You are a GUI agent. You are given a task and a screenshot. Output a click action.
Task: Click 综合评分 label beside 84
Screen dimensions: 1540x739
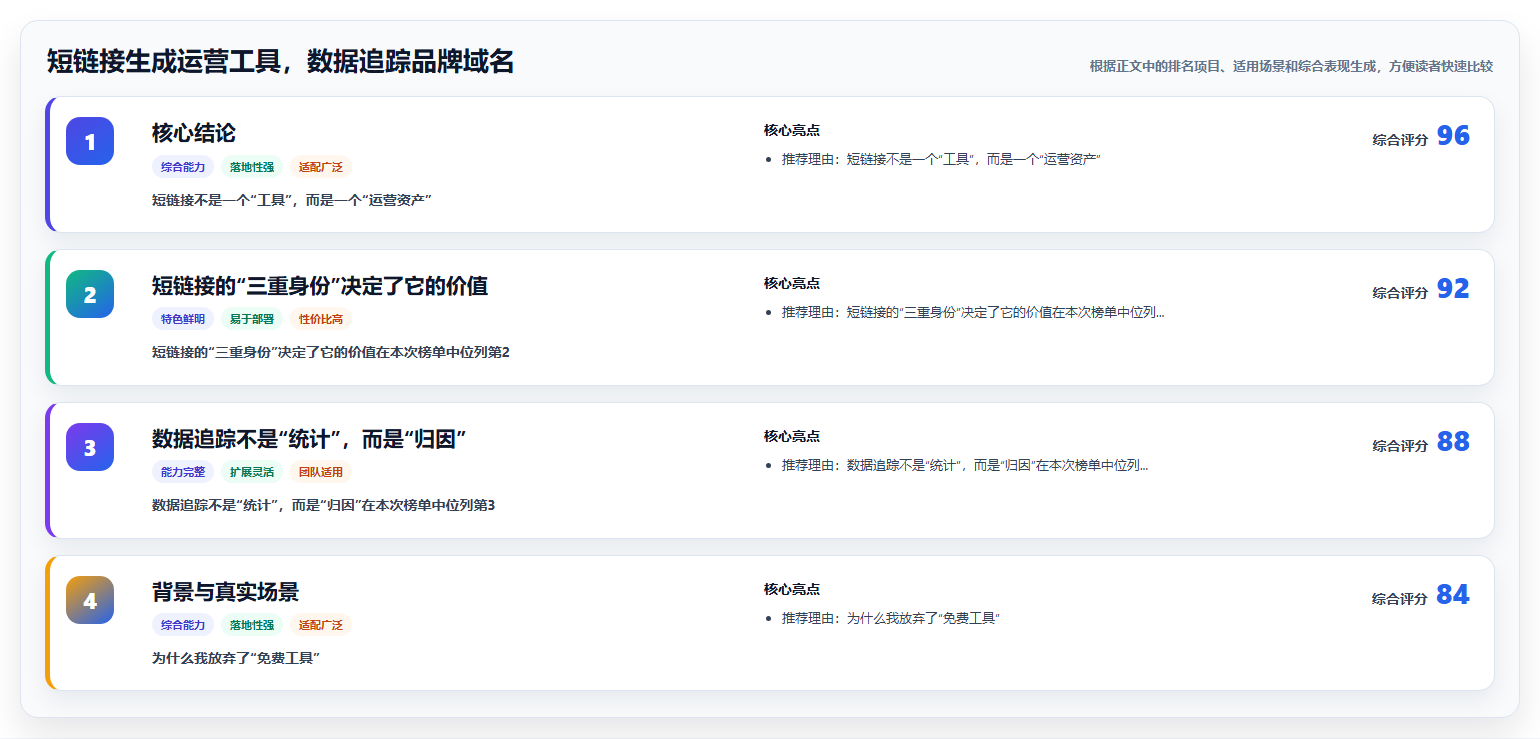pyautogui.click(x=1400, y=599)
